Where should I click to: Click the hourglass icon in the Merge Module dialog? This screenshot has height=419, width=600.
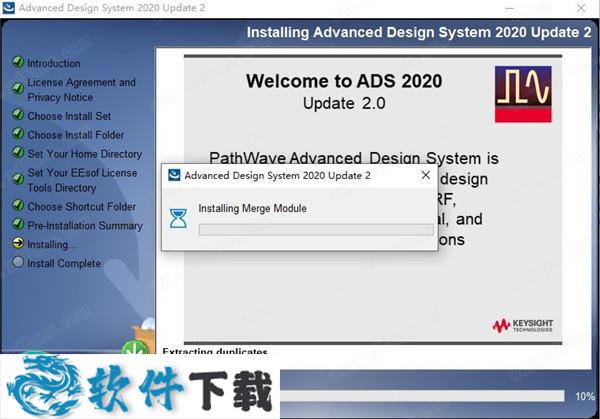coord(178,218)
